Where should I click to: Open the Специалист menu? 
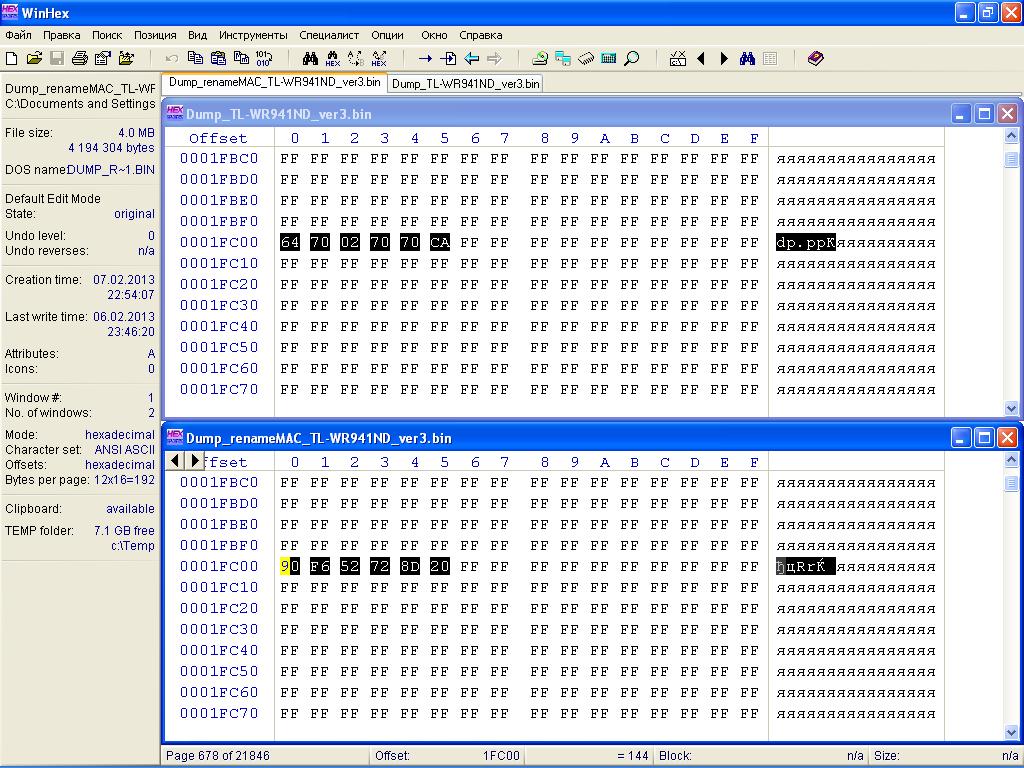329,35
